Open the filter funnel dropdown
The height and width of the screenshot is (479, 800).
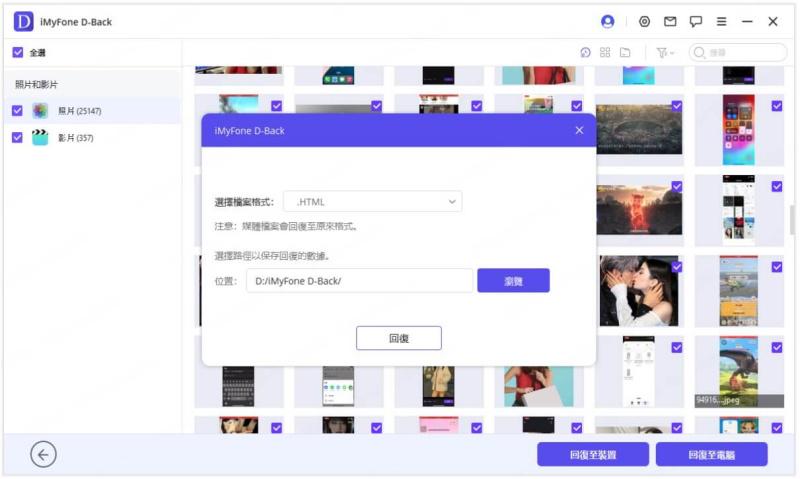665,53
